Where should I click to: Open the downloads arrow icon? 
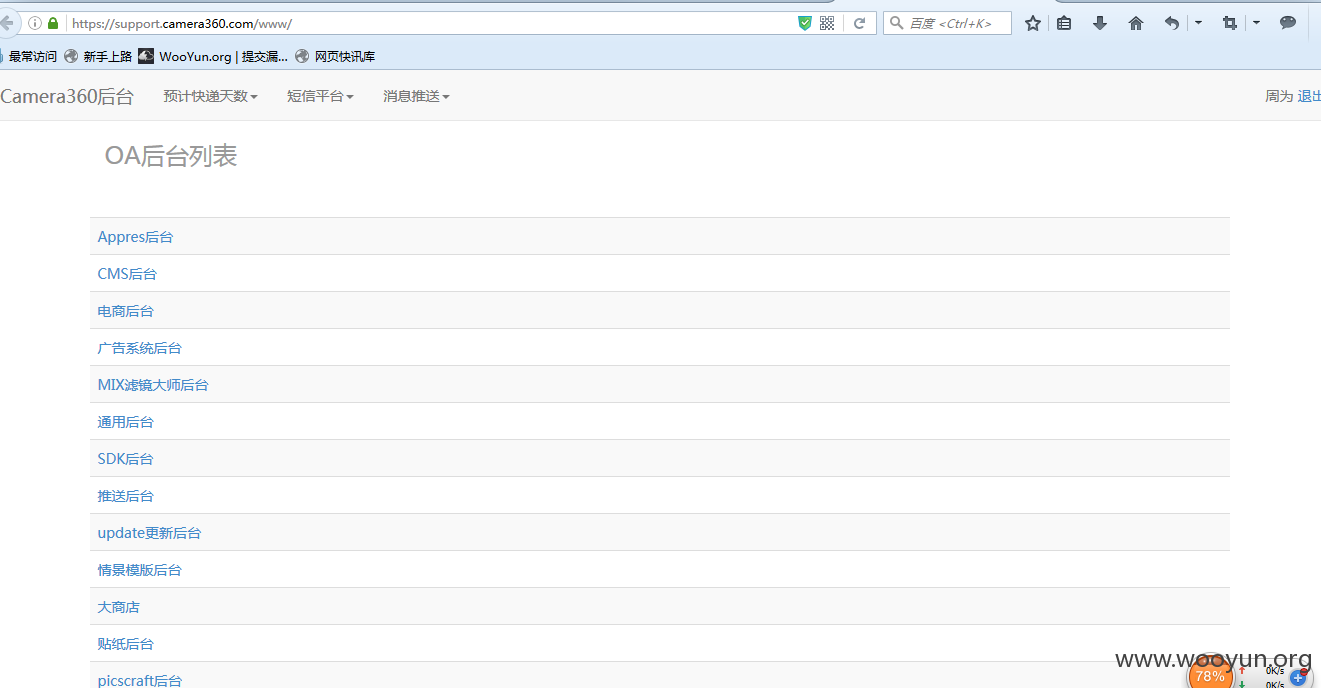1100,23
